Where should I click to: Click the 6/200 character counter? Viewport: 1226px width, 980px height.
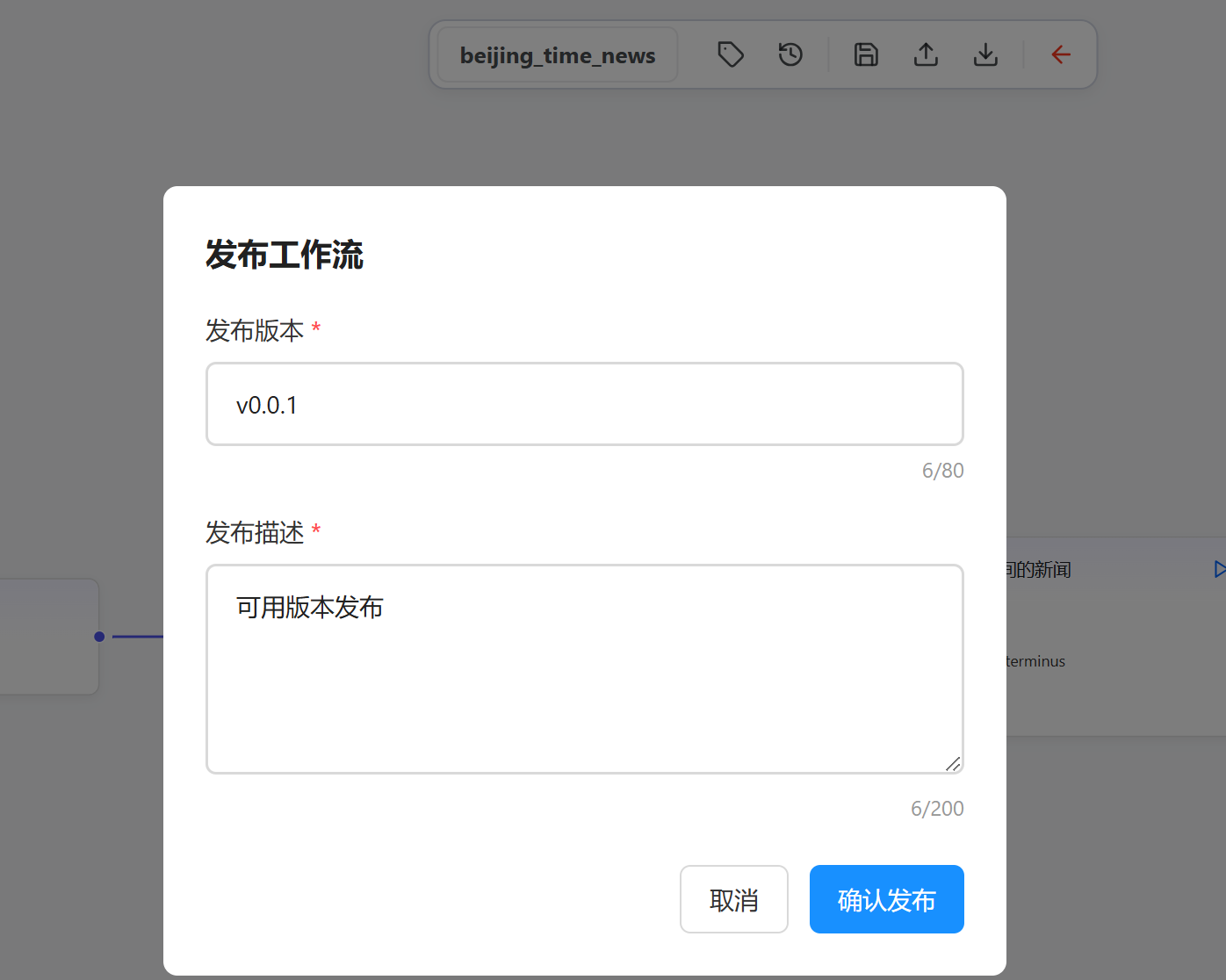(937, 809)
